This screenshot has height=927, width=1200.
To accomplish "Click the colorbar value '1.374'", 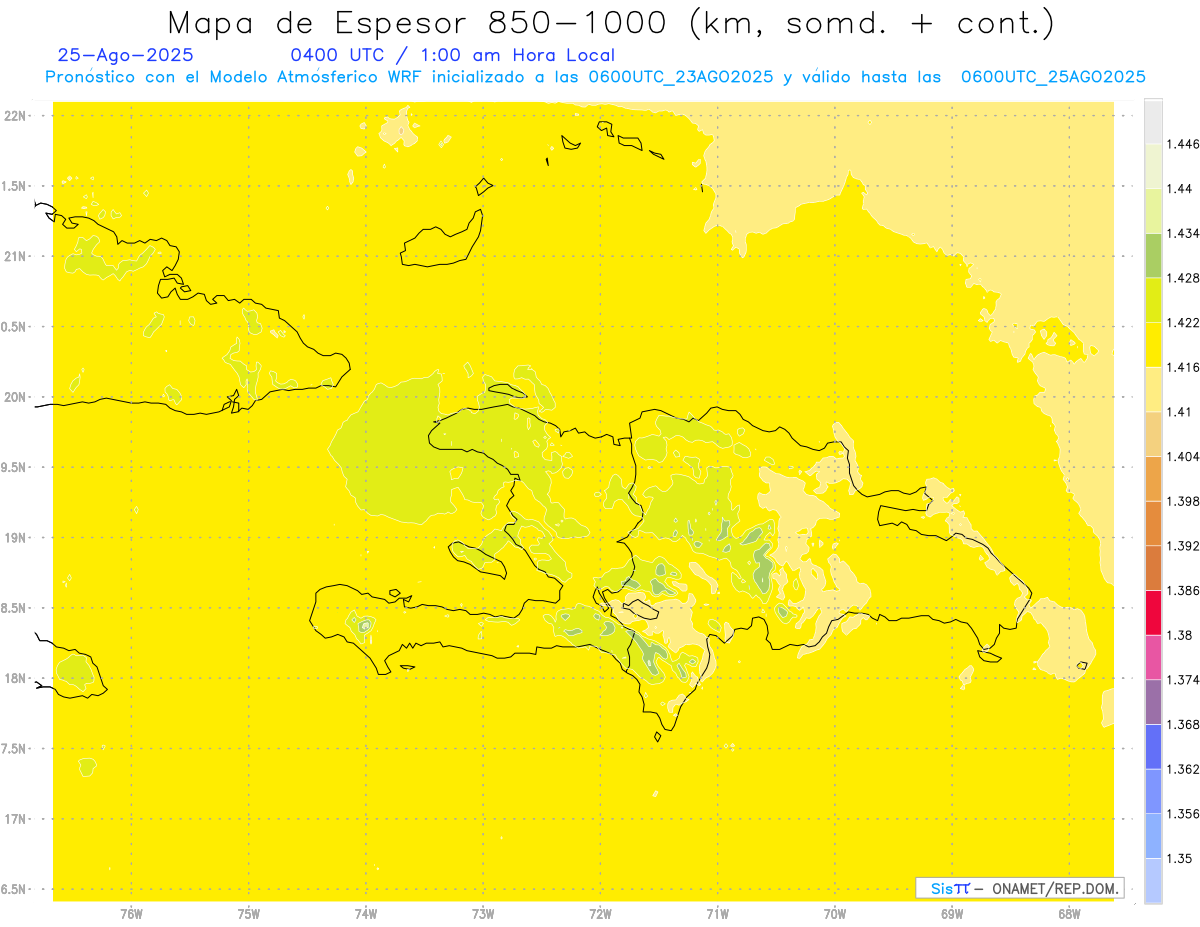I will pos(1183,680).
